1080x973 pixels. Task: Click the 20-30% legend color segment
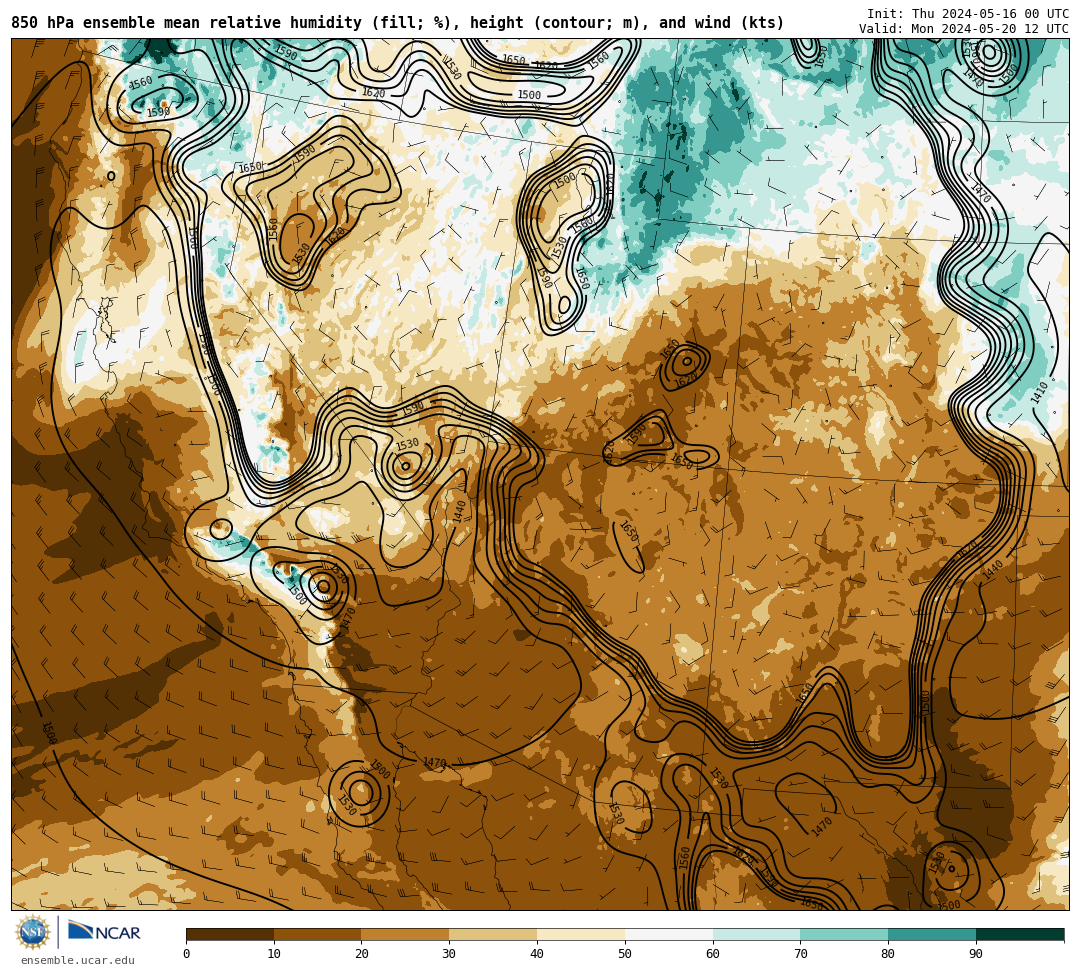point(406,934)
